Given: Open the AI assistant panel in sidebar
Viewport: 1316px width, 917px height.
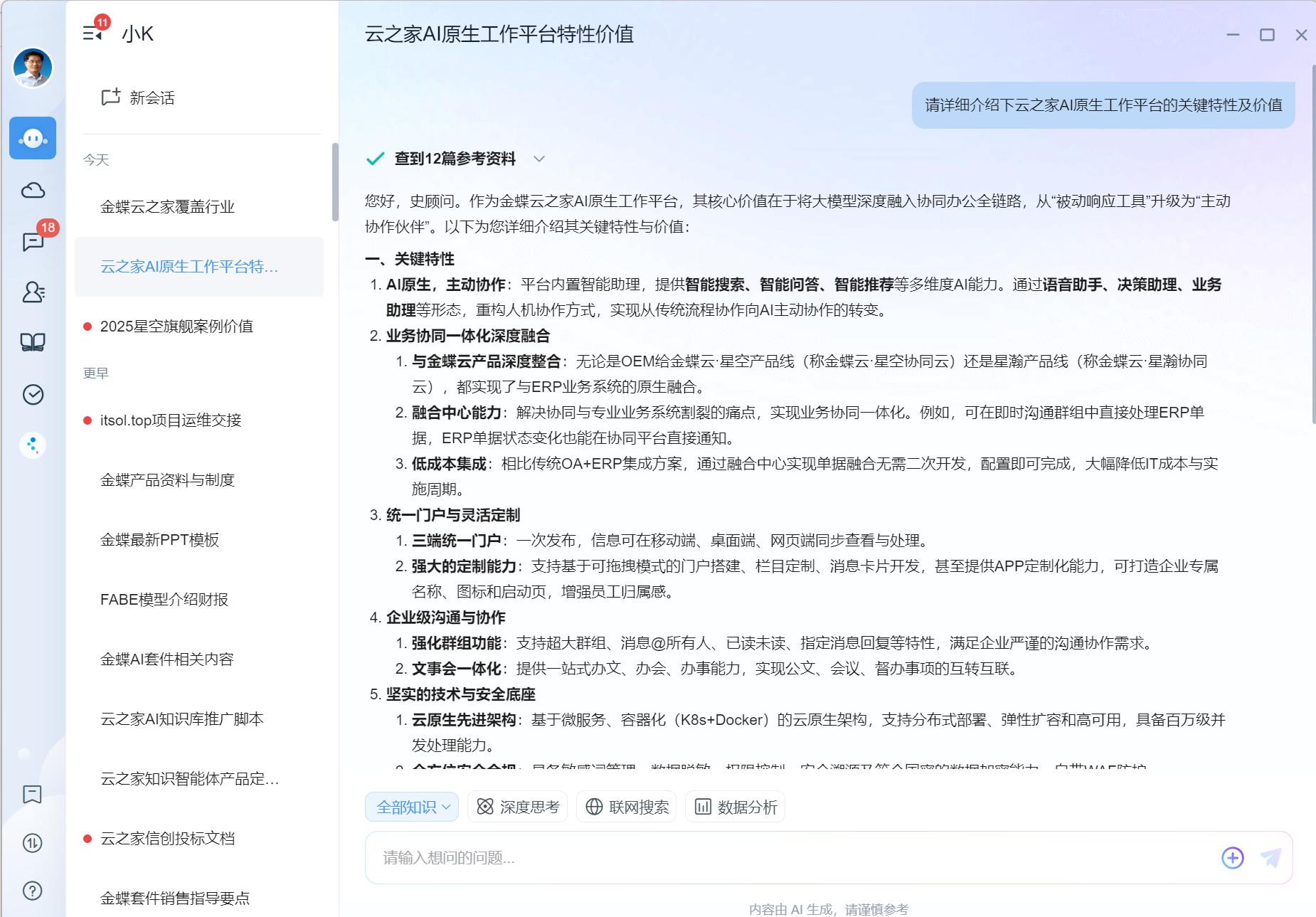Looking at the screenshot, I should 33,138.
